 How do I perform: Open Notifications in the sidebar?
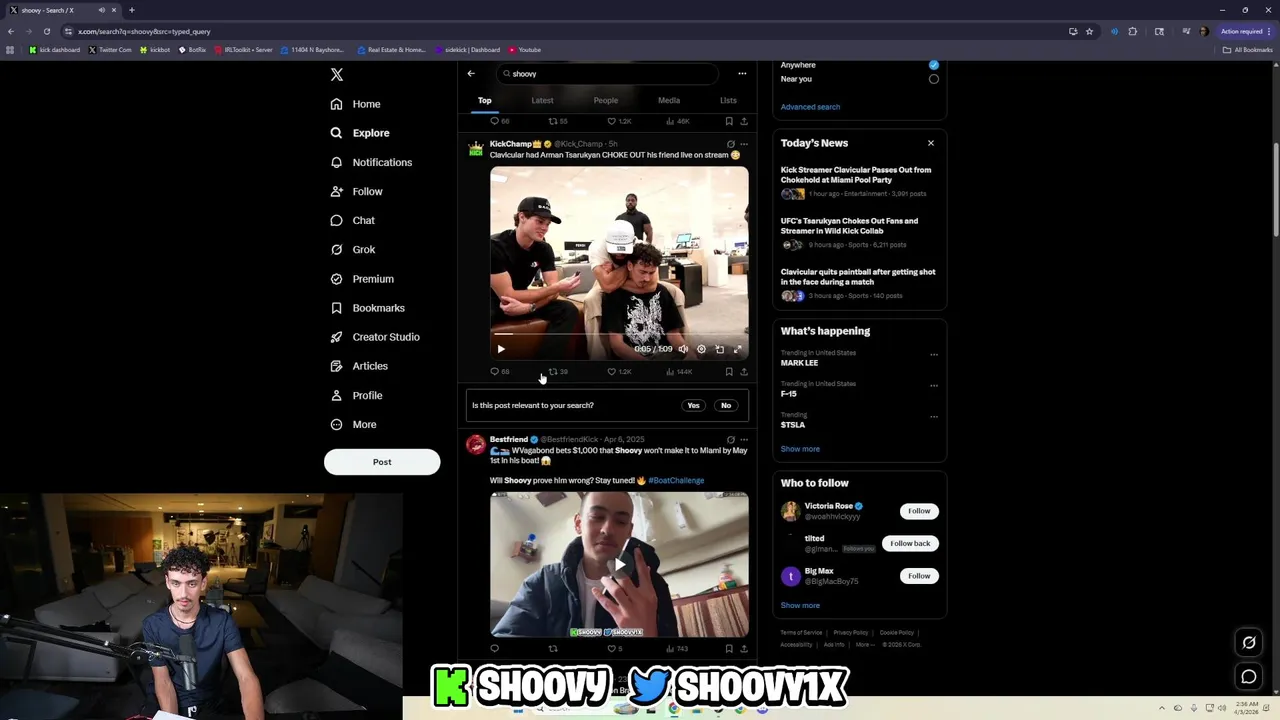(x=371, y=162)
